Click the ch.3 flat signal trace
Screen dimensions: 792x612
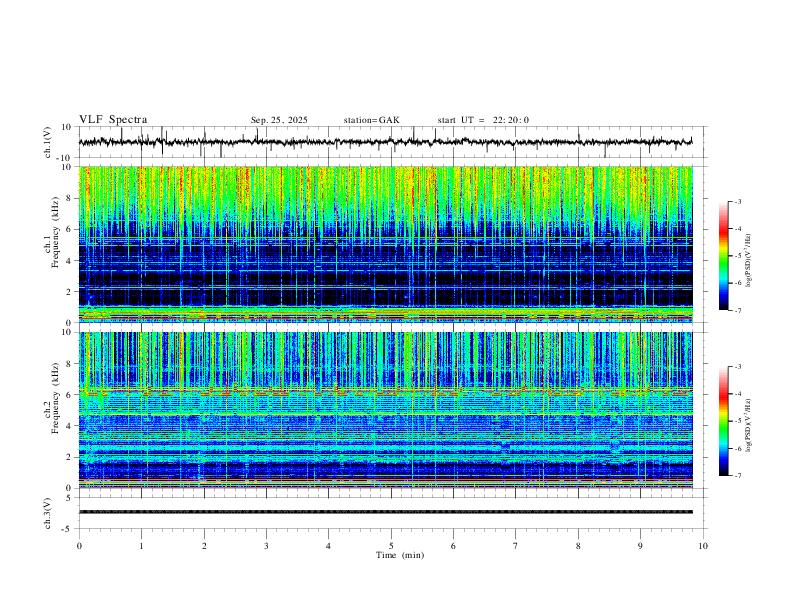(x=385, y=512)
